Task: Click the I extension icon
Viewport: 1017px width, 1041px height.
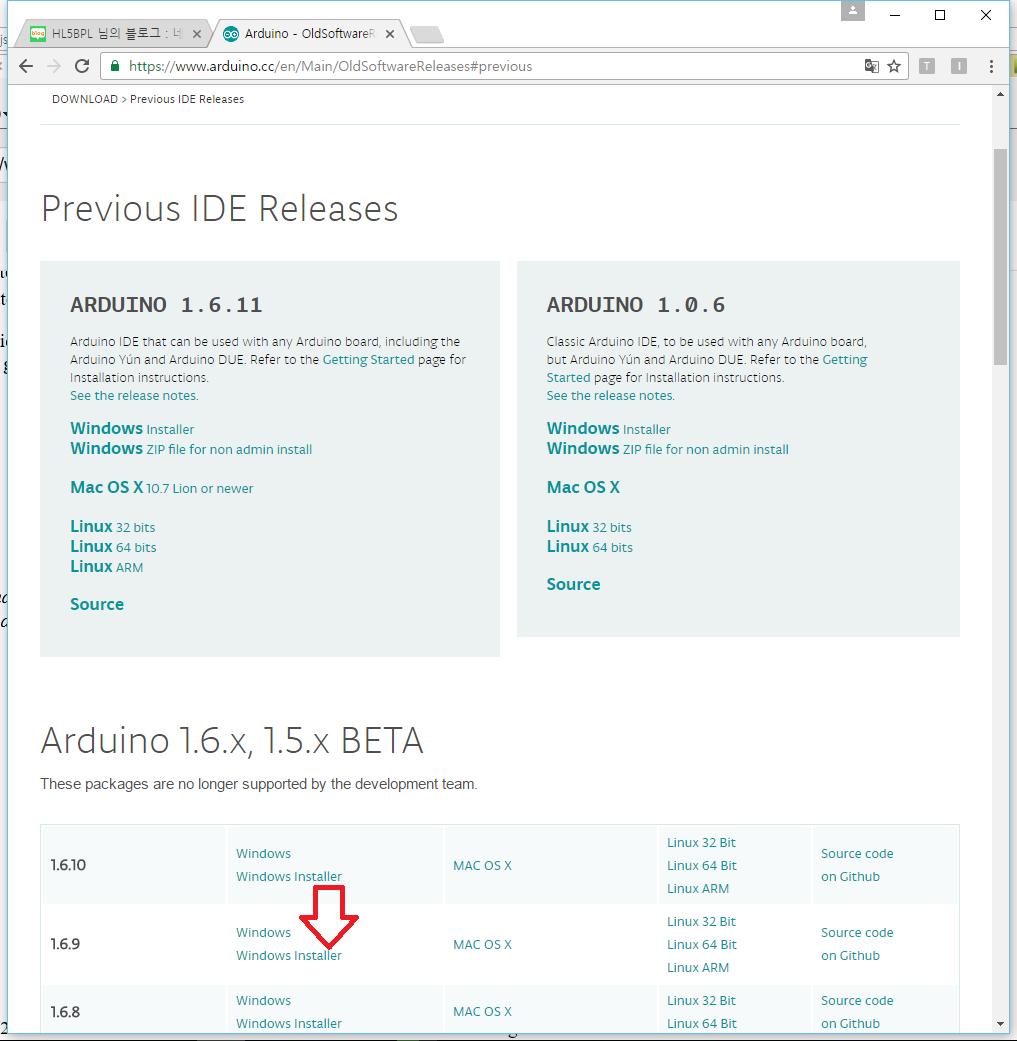Action: pos(959,66)
